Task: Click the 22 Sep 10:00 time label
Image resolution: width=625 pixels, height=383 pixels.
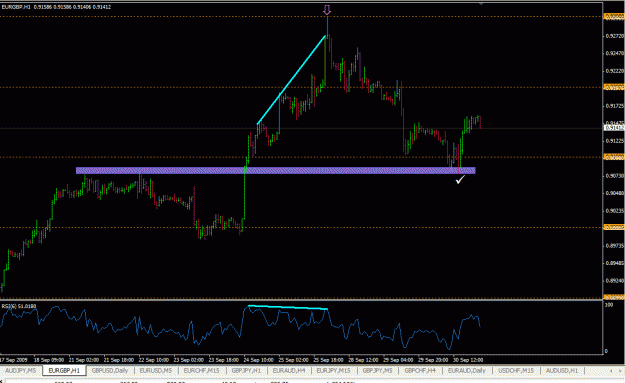Action: tap(153, 360)
